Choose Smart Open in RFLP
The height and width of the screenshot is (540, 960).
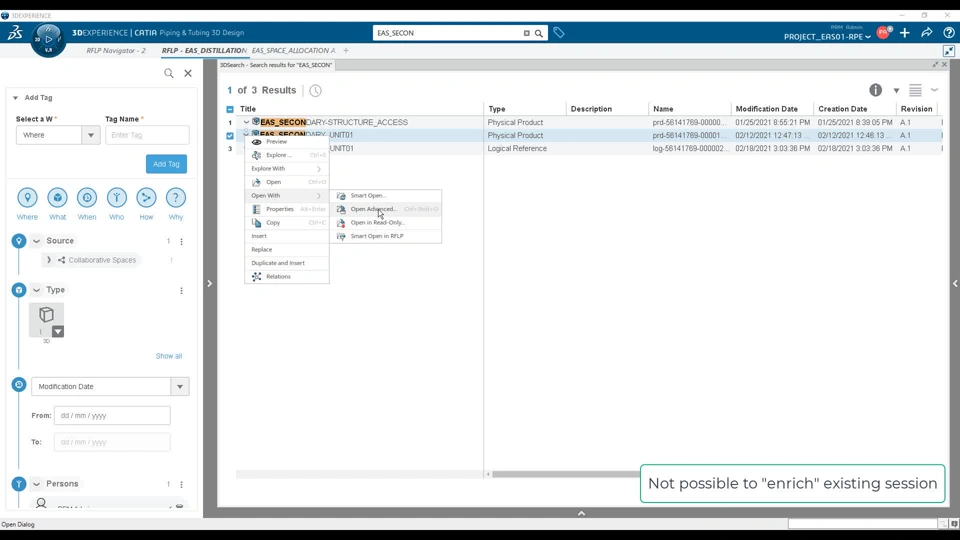[x=385, y=236]
